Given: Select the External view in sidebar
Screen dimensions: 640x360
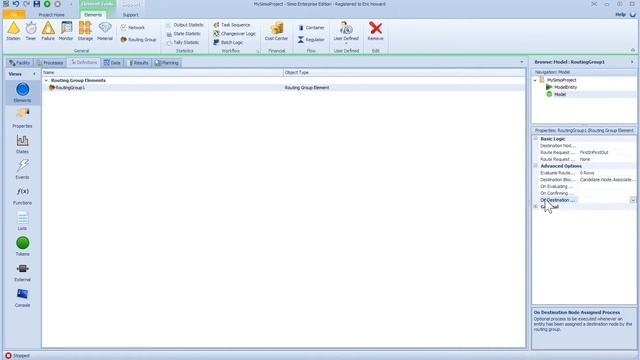Looking at the screenshot, I should pos(22,272).
